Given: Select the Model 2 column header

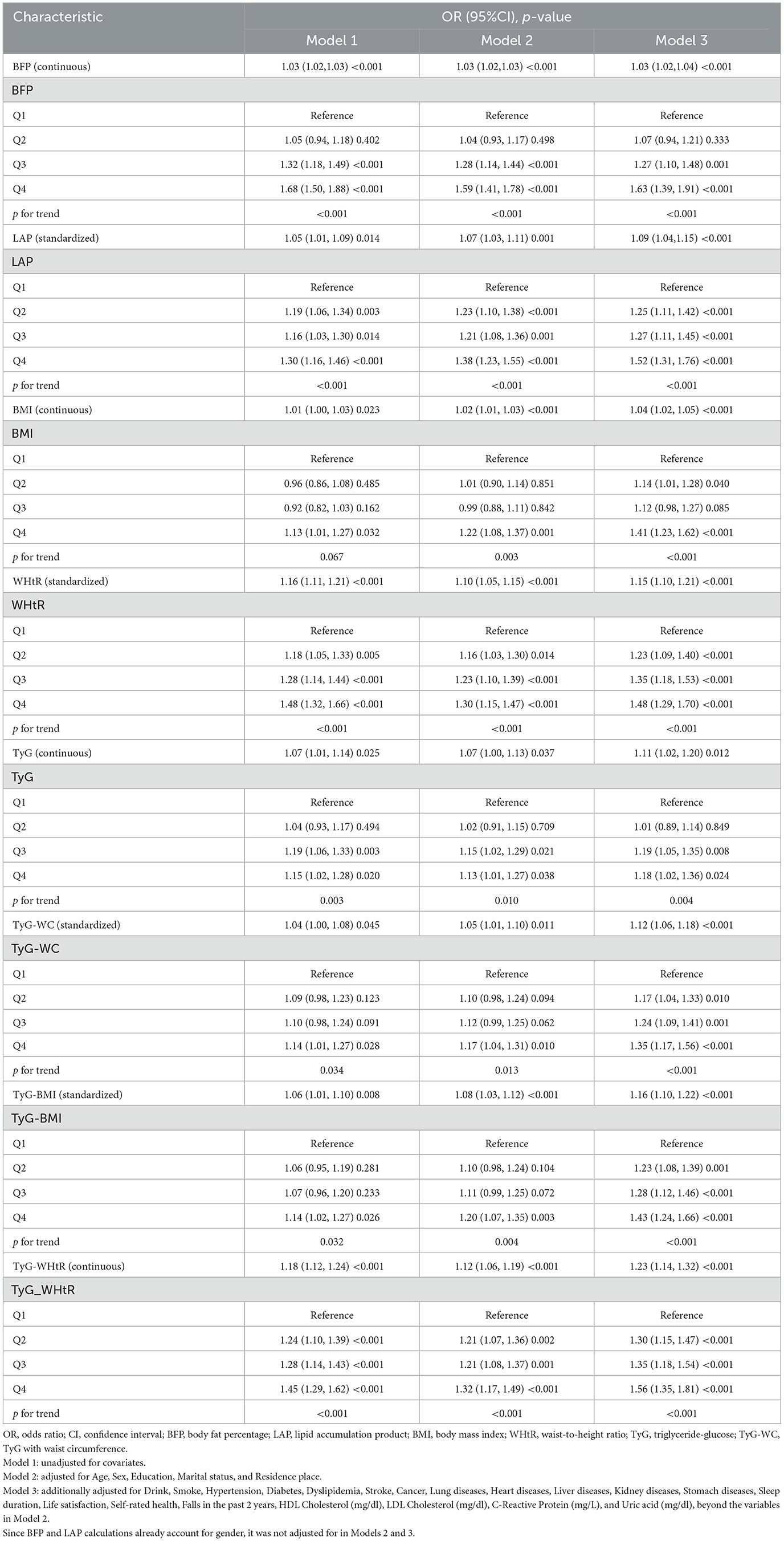Looking at the screenshot, I should pyautogui.click(x=507, y=40).
